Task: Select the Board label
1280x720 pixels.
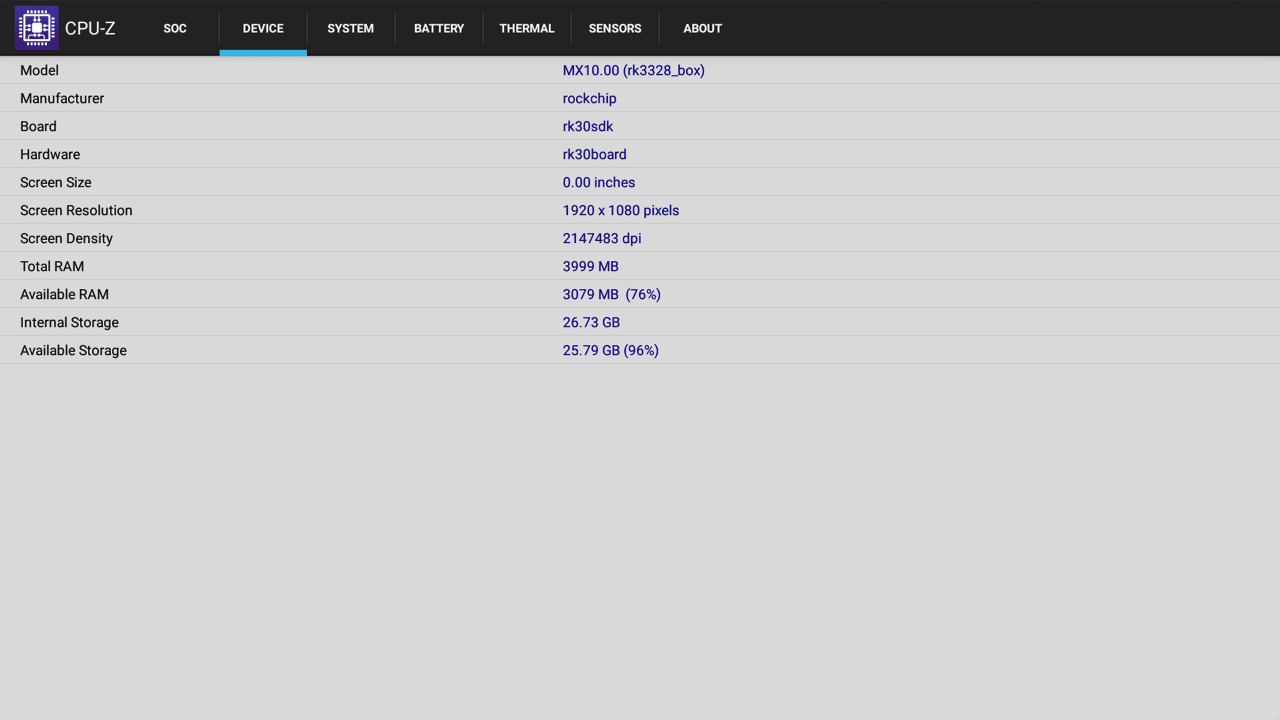Action: point(38,126)
